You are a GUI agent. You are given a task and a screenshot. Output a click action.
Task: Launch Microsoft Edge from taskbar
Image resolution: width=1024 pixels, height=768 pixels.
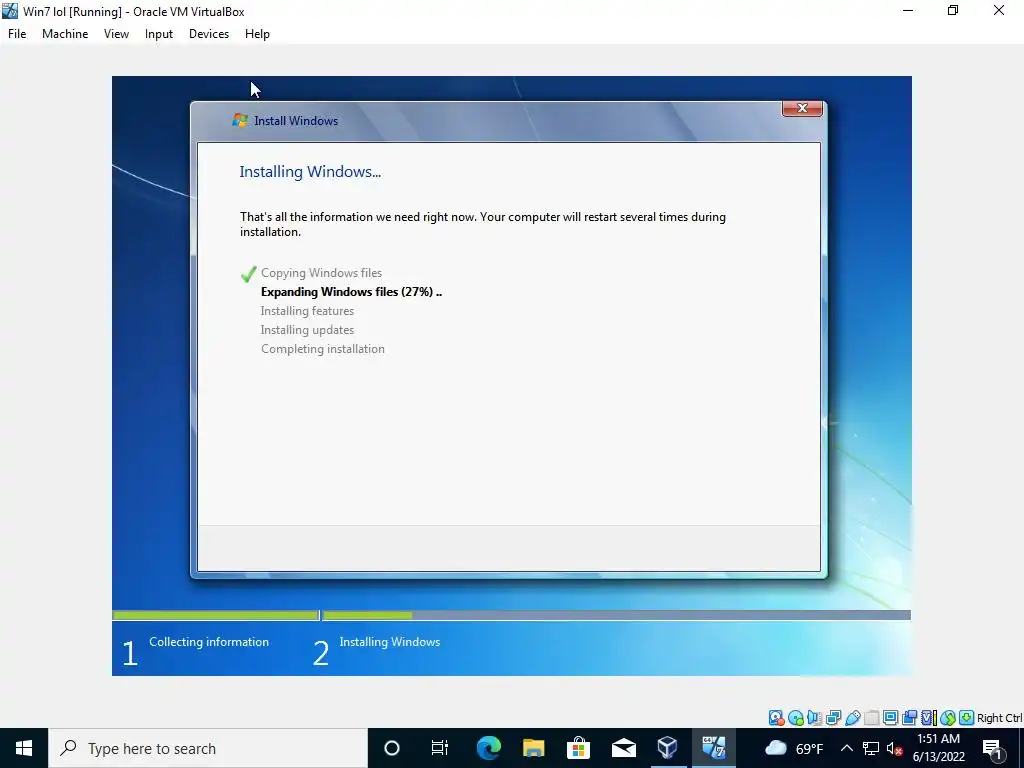pos(488,748)
